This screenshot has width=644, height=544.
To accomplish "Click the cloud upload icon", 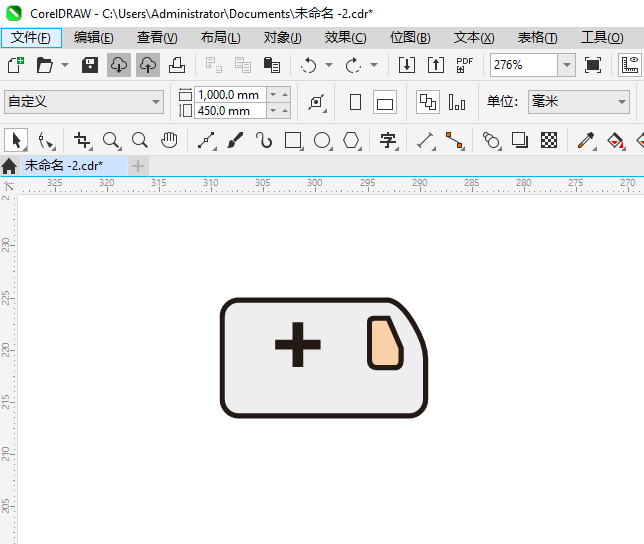I will 148,65.
